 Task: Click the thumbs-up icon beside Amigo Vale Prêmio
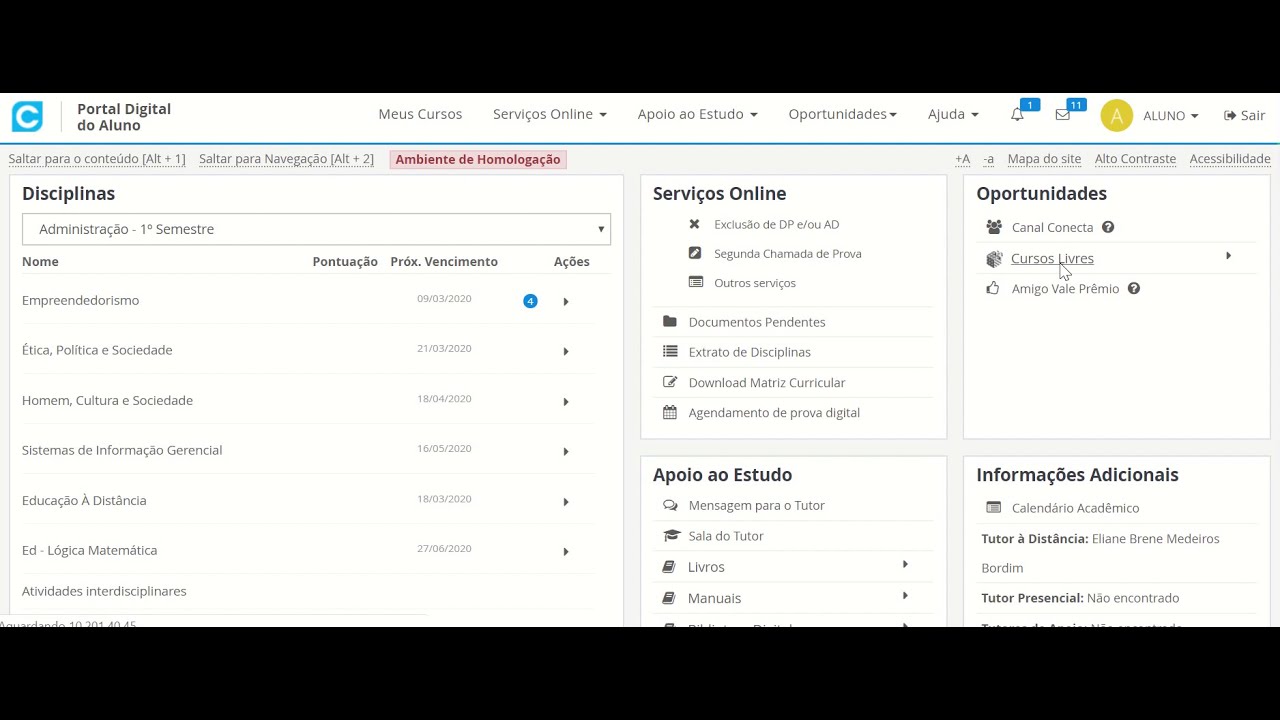992,288
